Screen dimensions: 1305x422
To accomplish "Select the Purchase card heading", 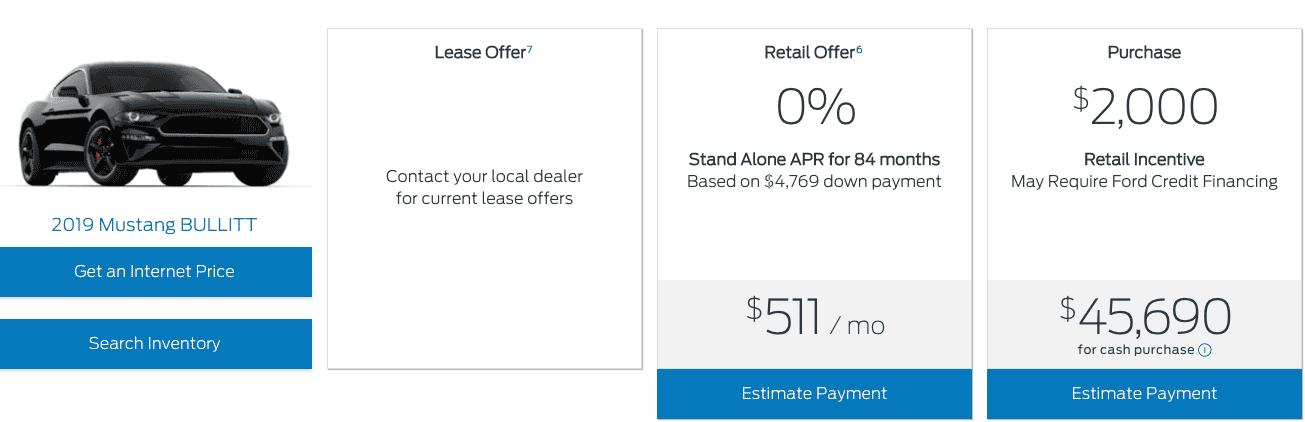I will click(x=1144, y=53).
